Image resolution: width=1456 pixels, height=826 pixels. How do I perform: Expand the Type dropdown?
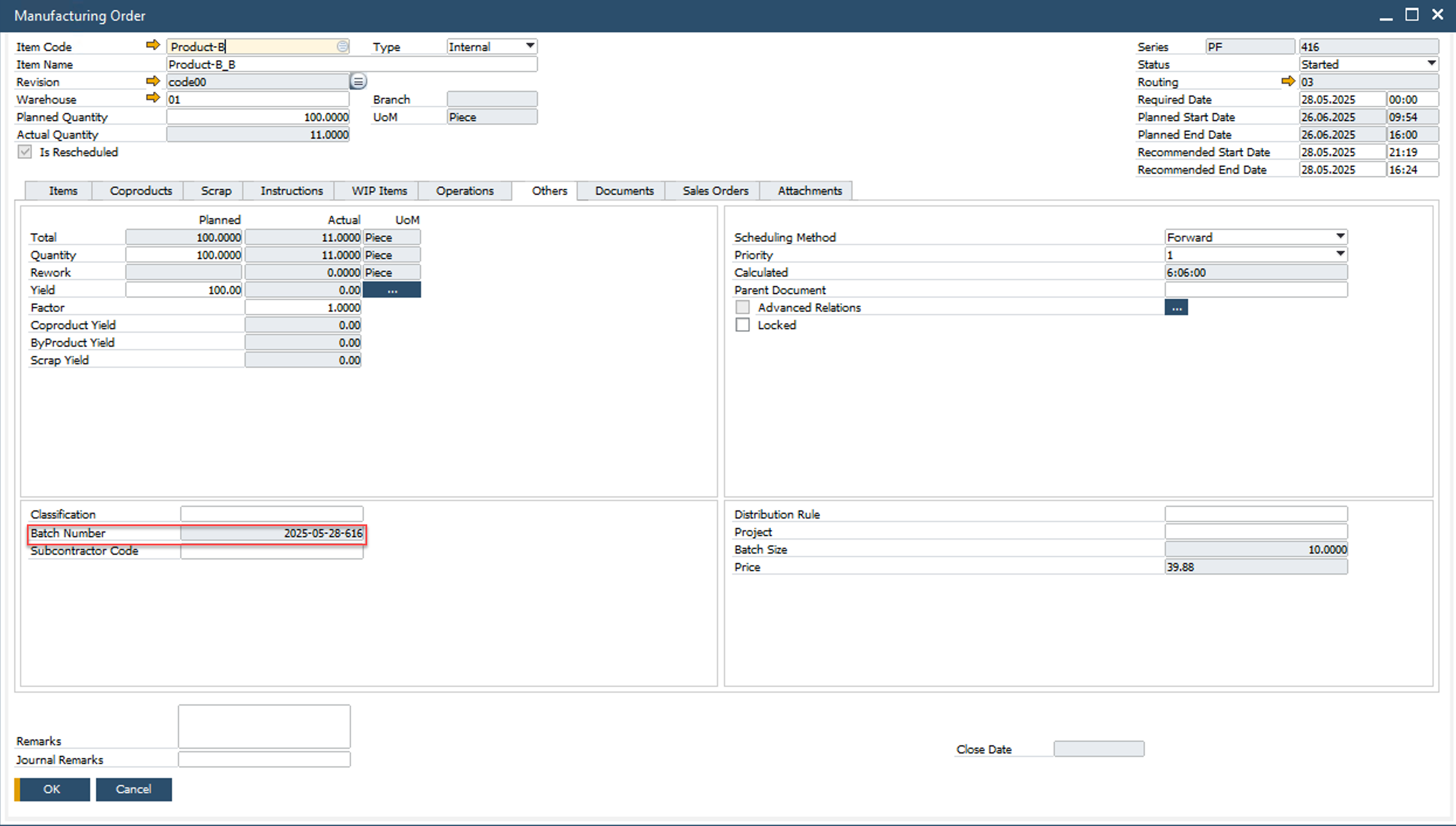pos(530,46)
